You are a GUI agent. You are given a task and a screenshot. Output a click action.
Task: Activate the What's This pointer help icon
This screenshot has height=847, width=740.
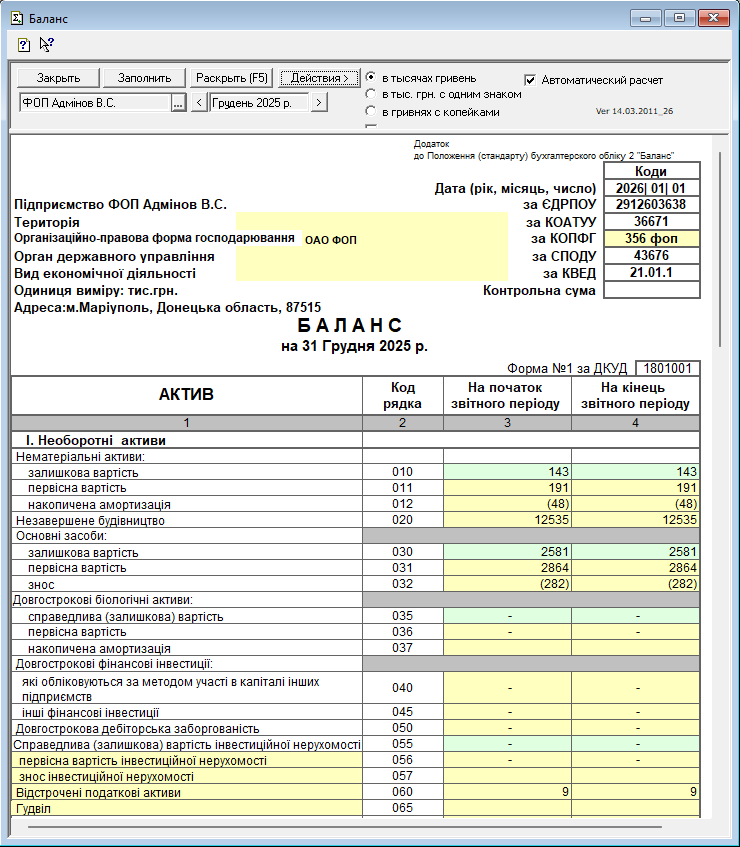[x=46, y=44]
